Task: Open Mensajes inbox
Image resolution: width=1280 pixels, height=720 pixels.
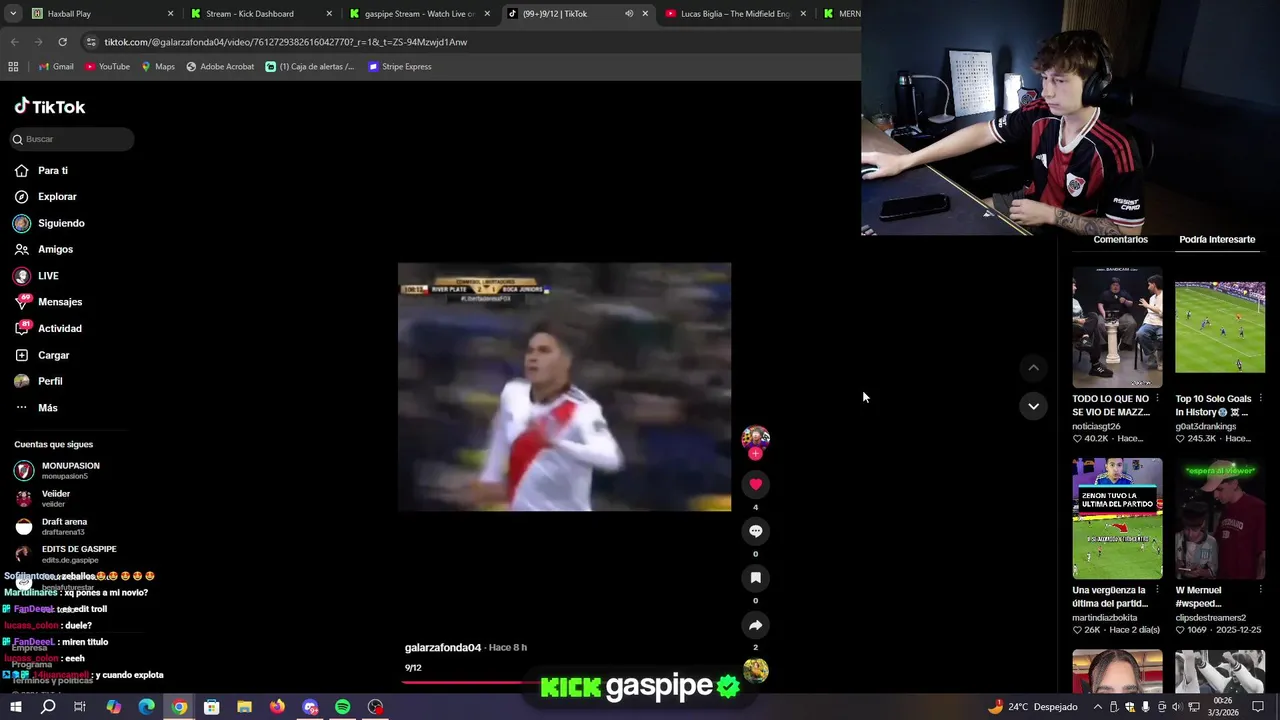Action: pyautogui.click(x=49, y=302)
